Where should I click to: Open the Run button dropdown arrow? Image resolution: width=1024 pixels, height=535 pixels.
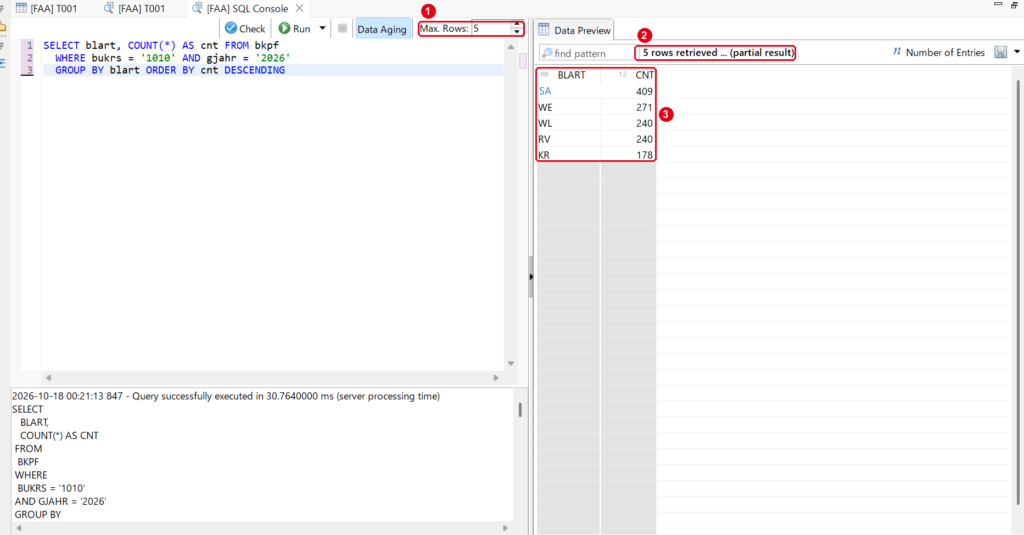click(x=323, y=28)
